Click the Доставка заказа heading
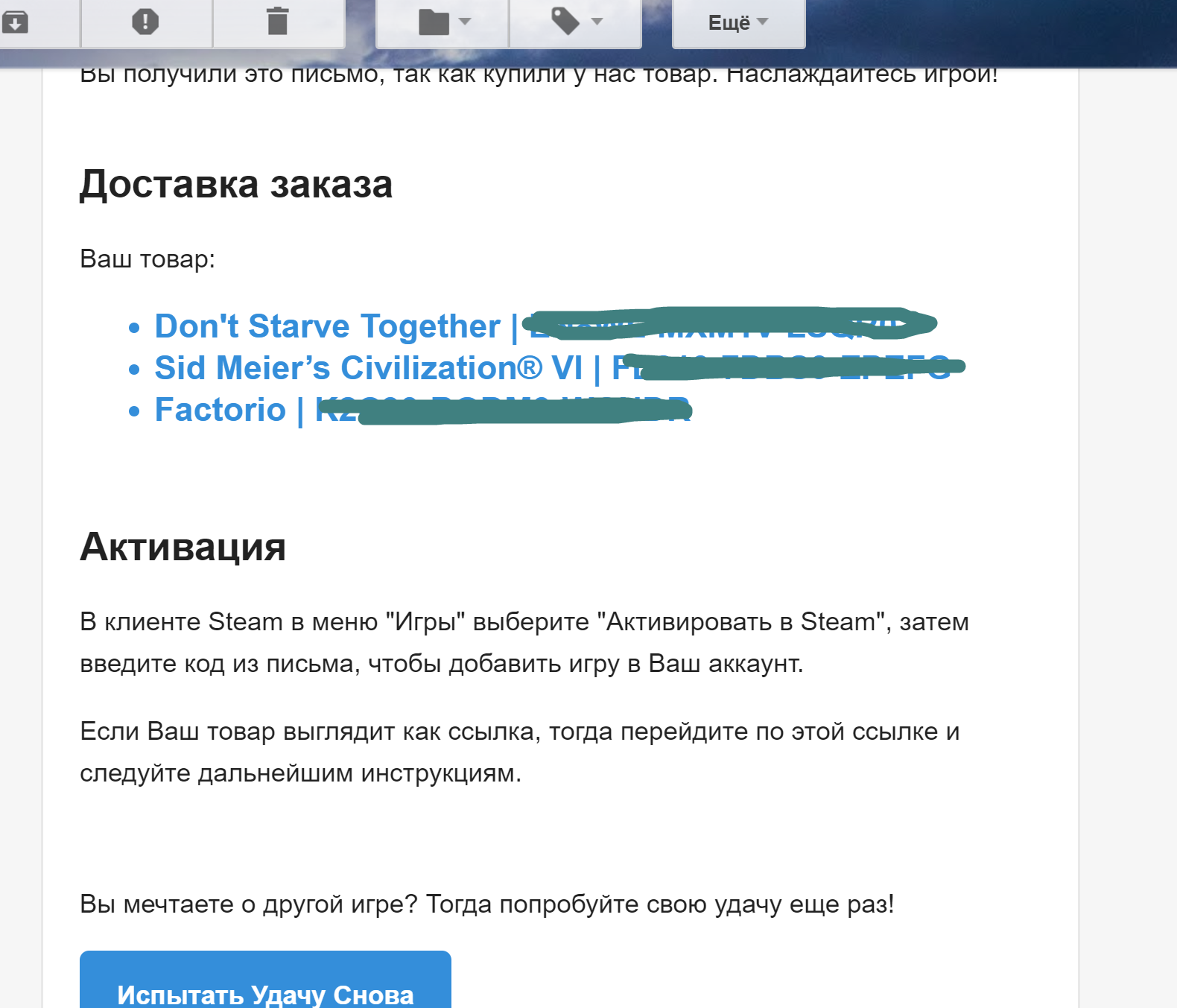1177x1008 pixels. pos(236,184)
